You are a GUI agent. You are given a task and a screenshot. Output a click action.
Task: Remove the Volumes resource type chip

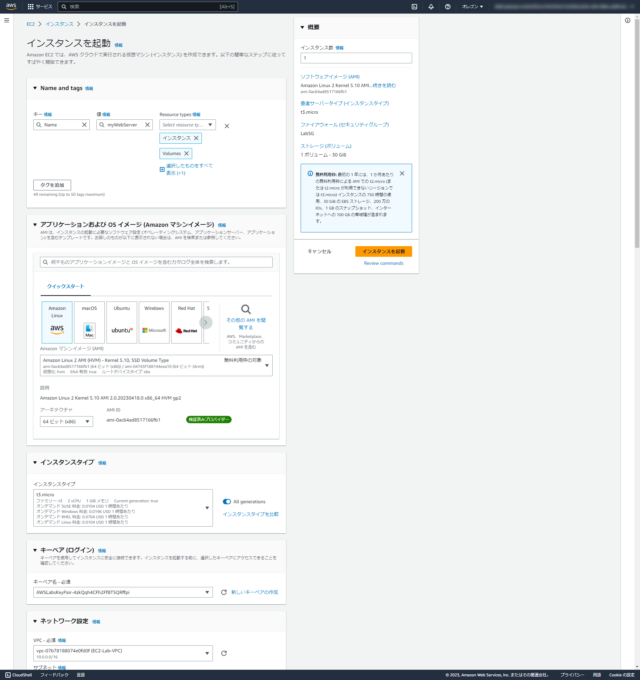pyautogui.click(x=186, y=154)
